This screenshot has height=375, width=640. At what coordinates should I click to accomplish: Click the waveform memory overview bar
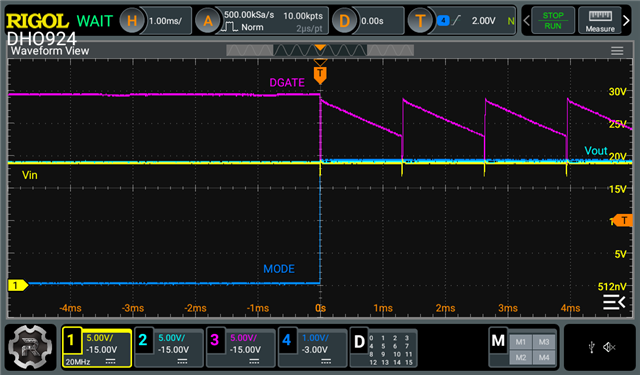[320, 50]
